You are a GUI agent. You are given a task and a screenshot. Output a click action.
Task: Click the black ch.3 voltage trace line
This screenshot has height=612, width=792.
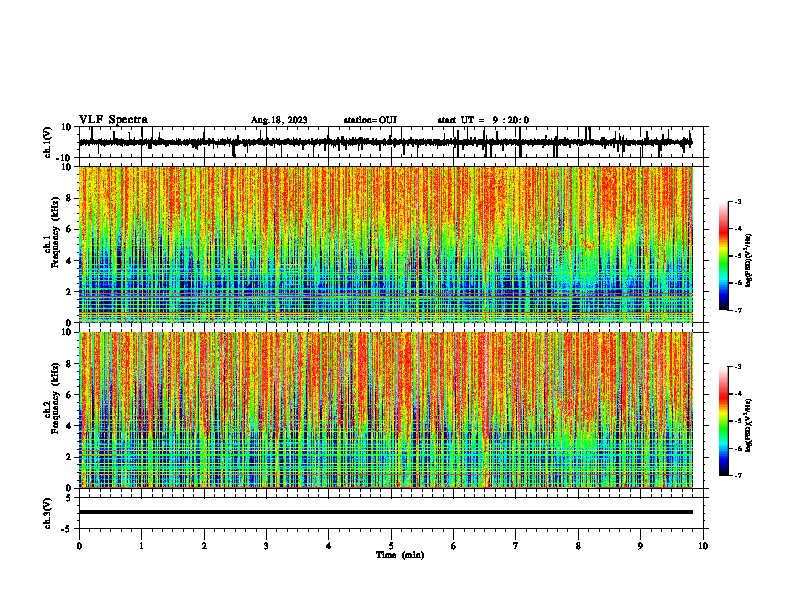tap(386, 512)
